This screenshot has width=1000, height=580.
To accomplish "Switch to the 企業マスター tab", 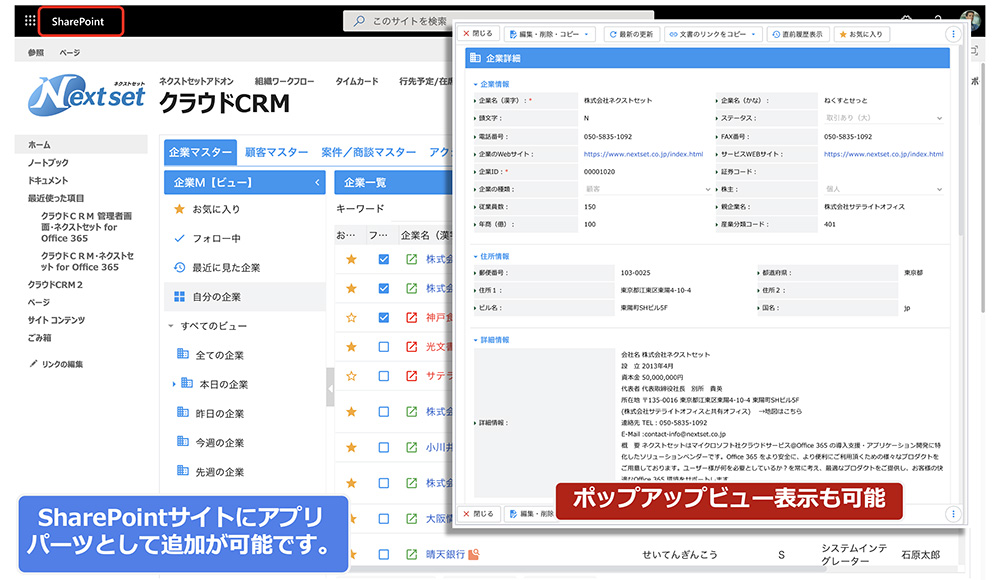I will tap(200, 152).
